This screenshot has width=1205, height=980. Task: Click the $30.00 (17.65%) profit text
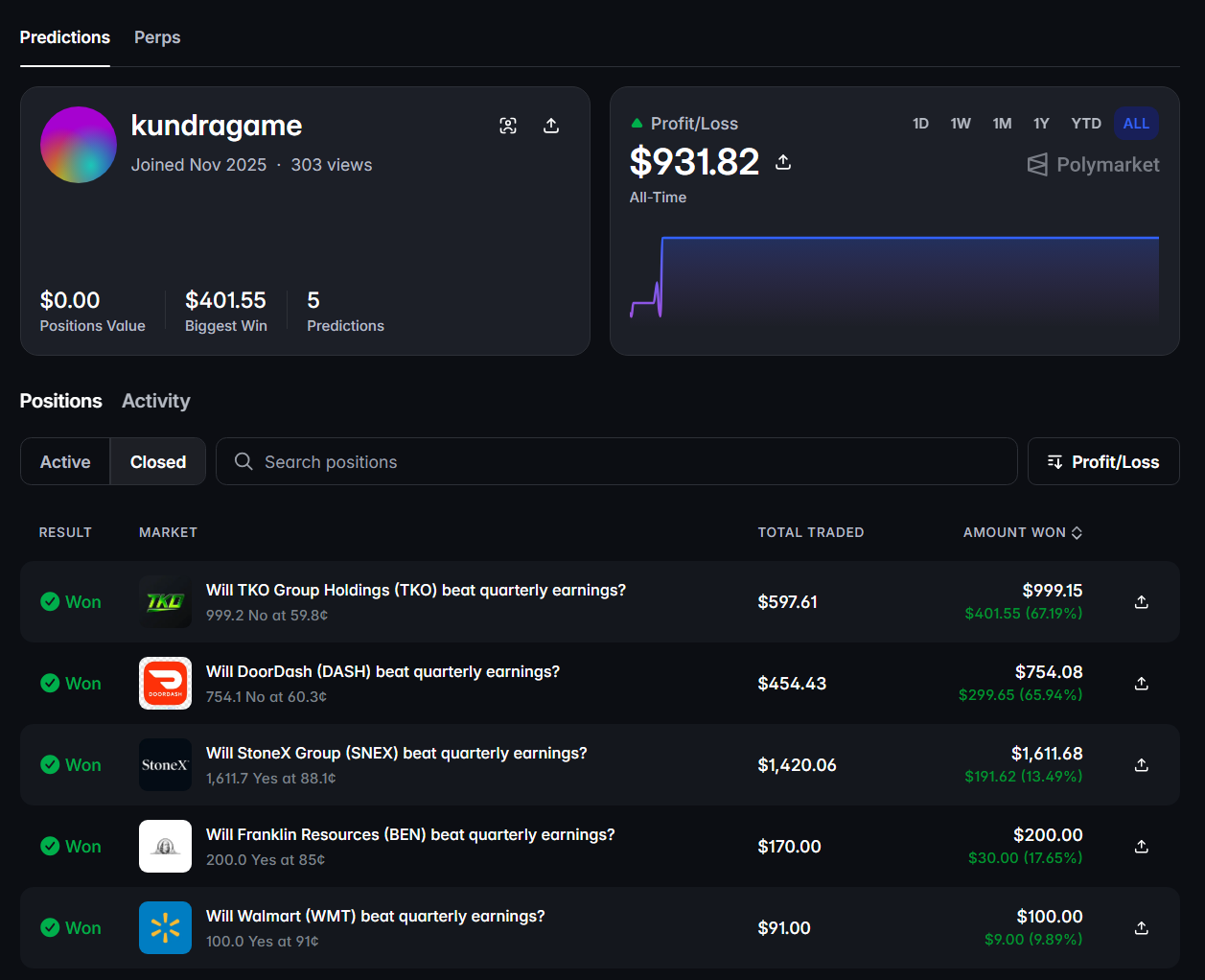[x=1026, y=858]
